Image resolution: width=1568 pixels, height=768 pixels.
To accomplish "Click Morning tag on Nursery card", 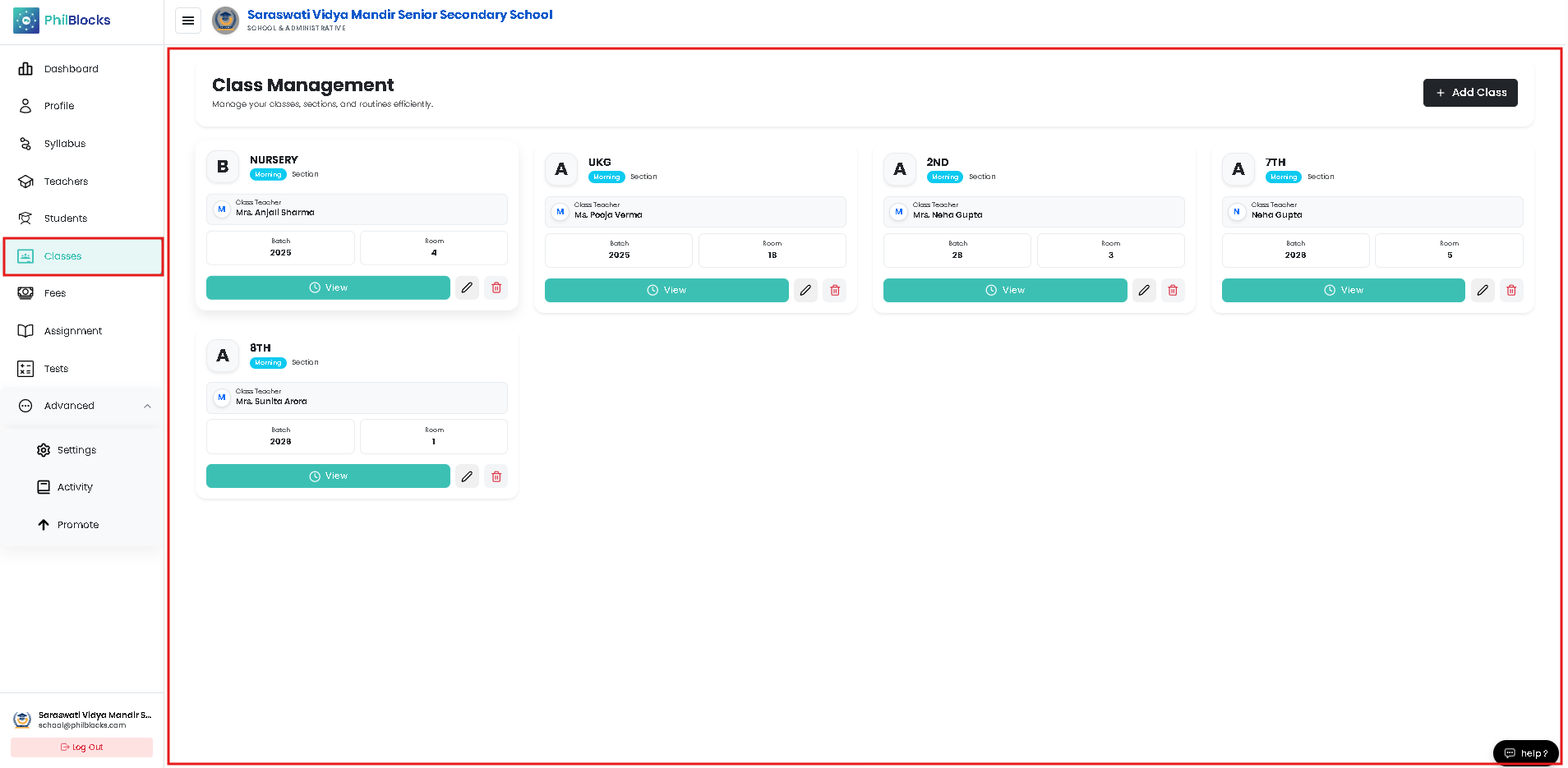I will click(x=268, y=175).
